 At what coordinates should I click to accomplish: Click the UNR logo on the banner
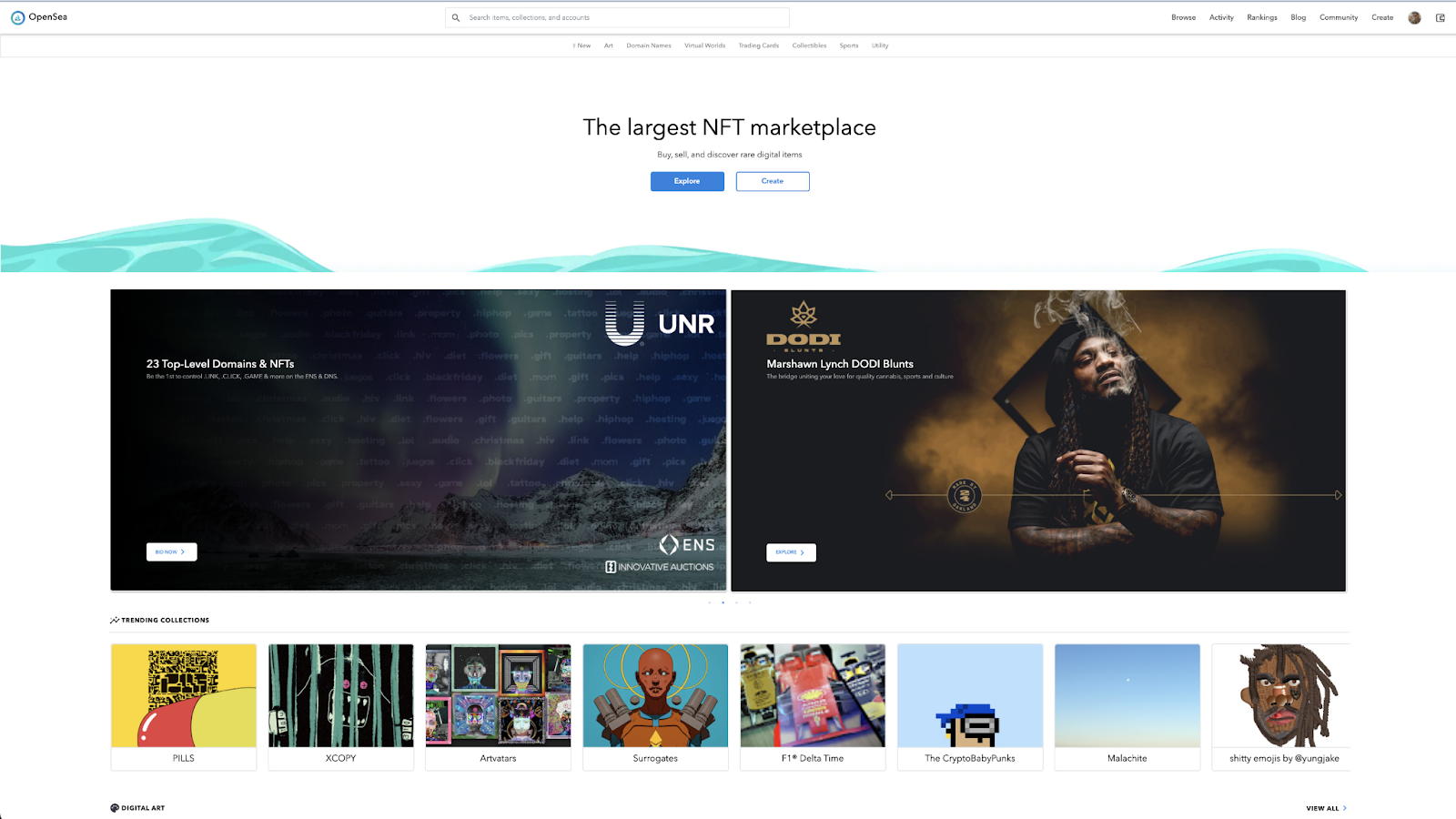coord(660,324)
